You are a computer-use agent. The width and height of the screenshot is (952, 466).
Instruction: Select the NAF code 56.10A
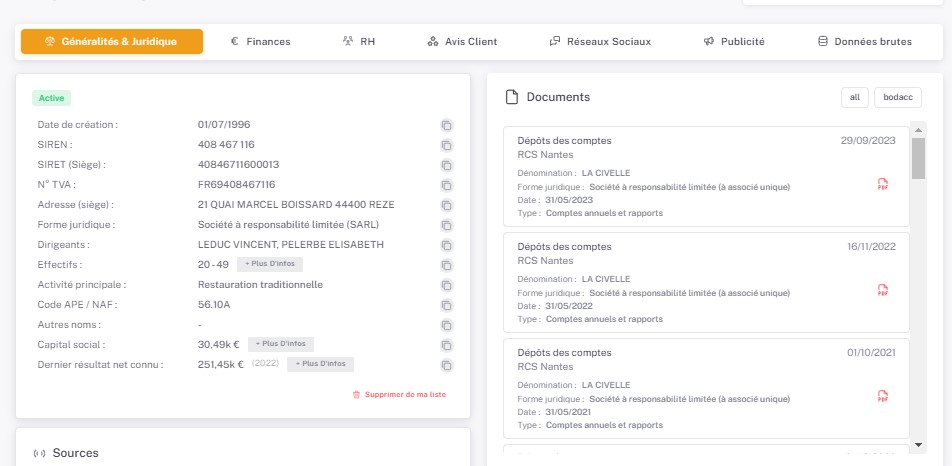[214, 305]
